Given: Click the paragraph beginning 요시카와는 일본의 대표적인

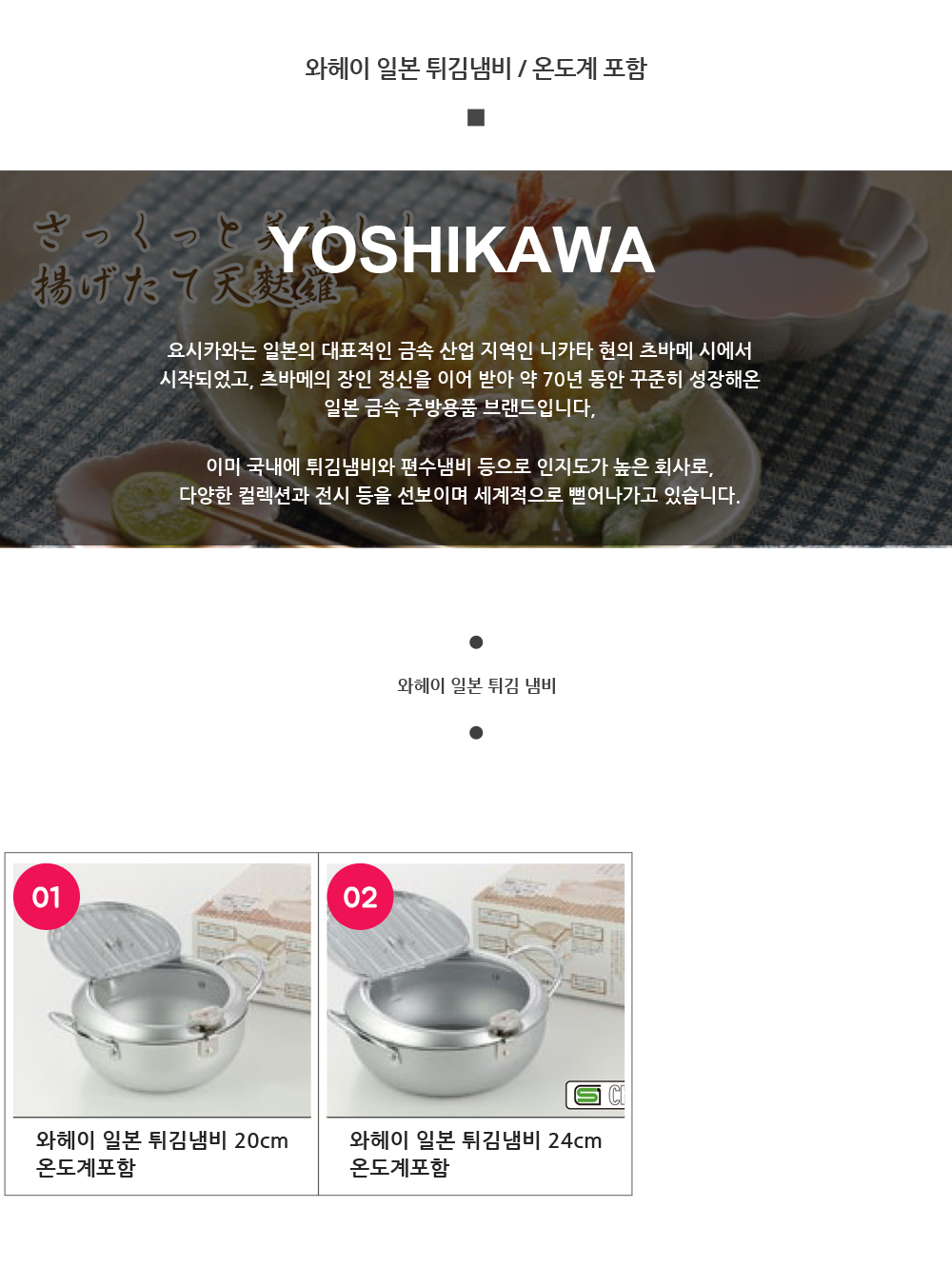Looking at the screenshot, I should [x=461, y=379].
